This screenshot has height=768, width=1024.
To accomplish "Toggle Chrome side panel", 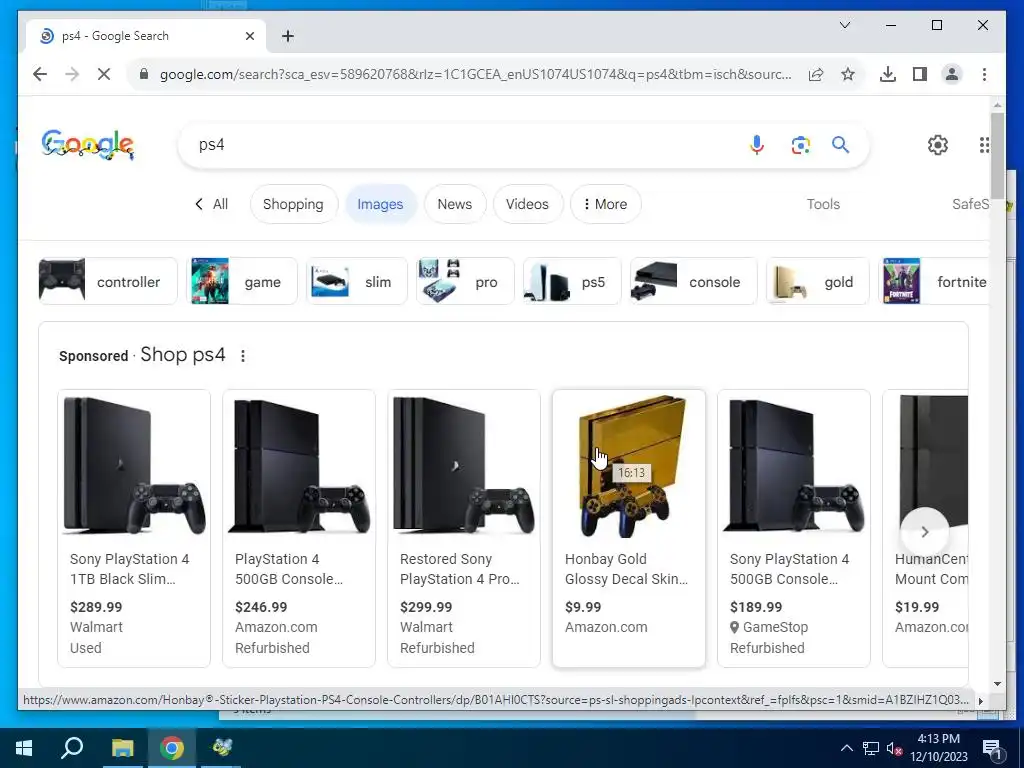I will (920, 74).
